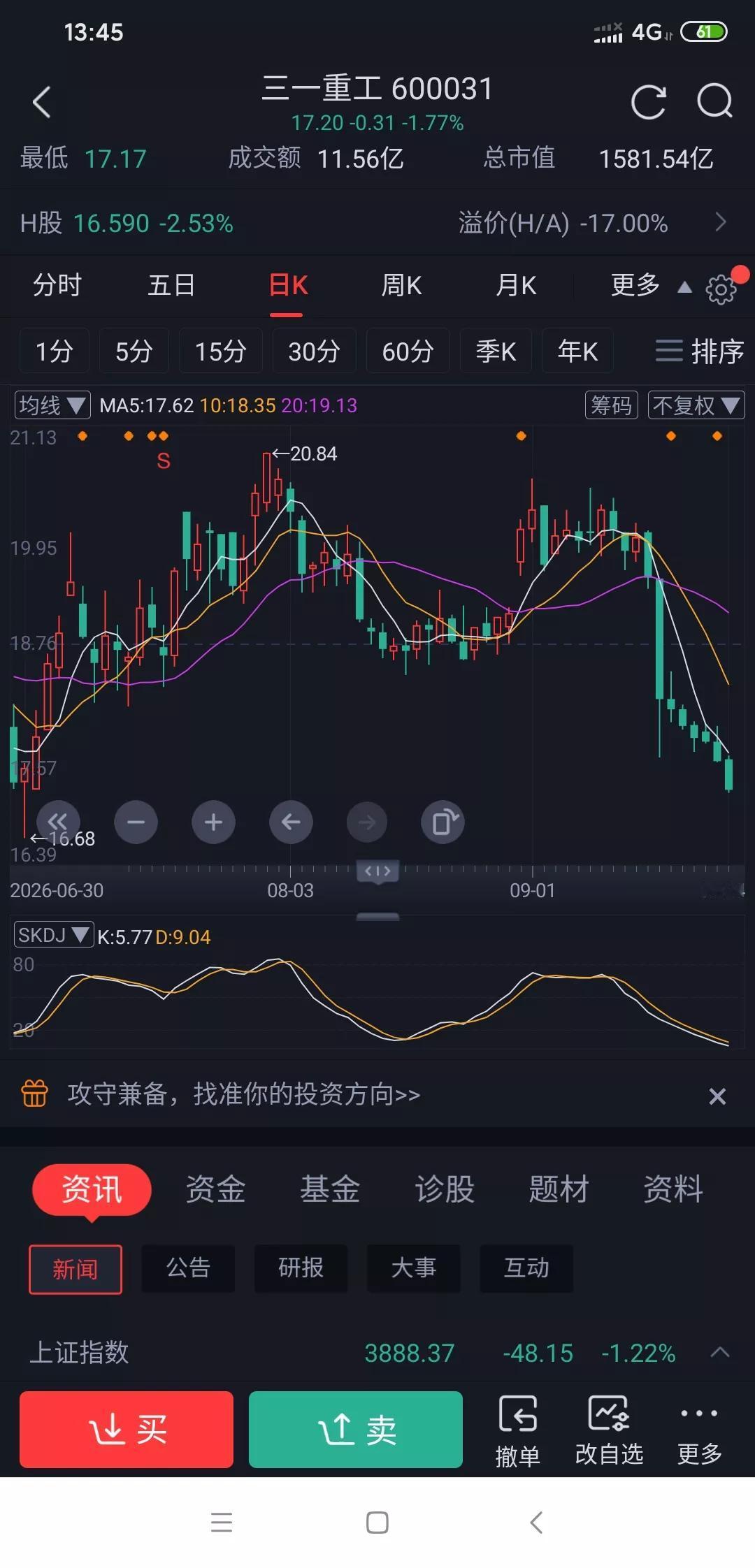This screenshot has height=1568, width=755.
Task: Select the 5分 period option
Action: 134,351
